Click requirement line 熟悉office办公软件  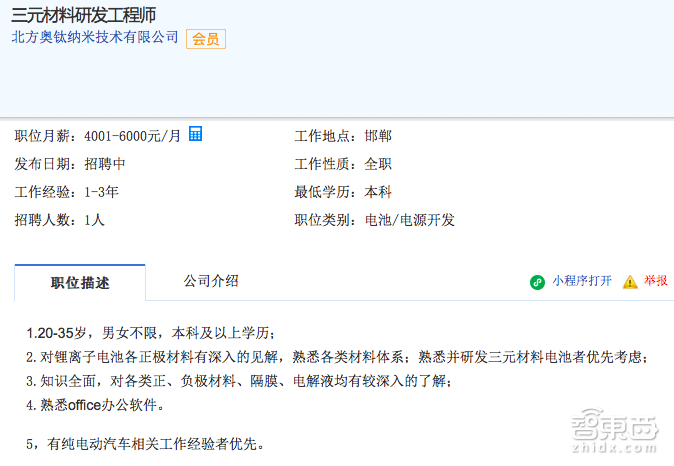click(95, 405)
